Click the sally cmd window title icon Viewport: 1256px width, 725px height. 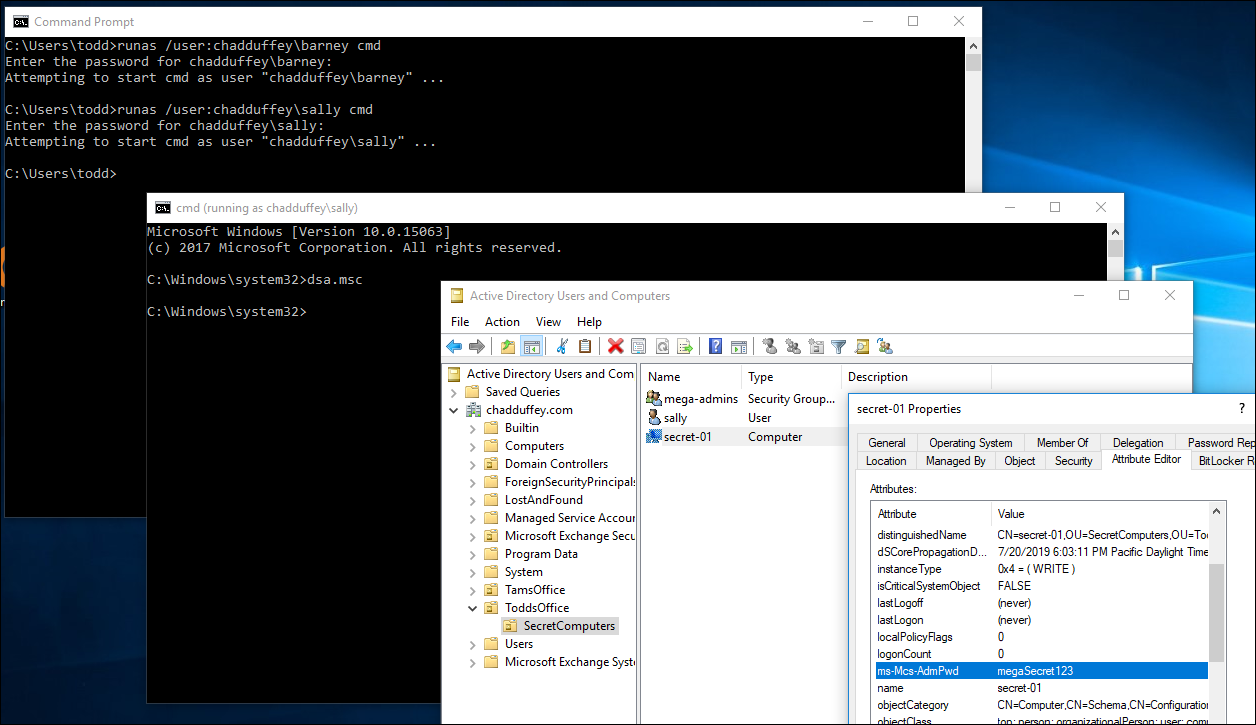coord(162,208)
